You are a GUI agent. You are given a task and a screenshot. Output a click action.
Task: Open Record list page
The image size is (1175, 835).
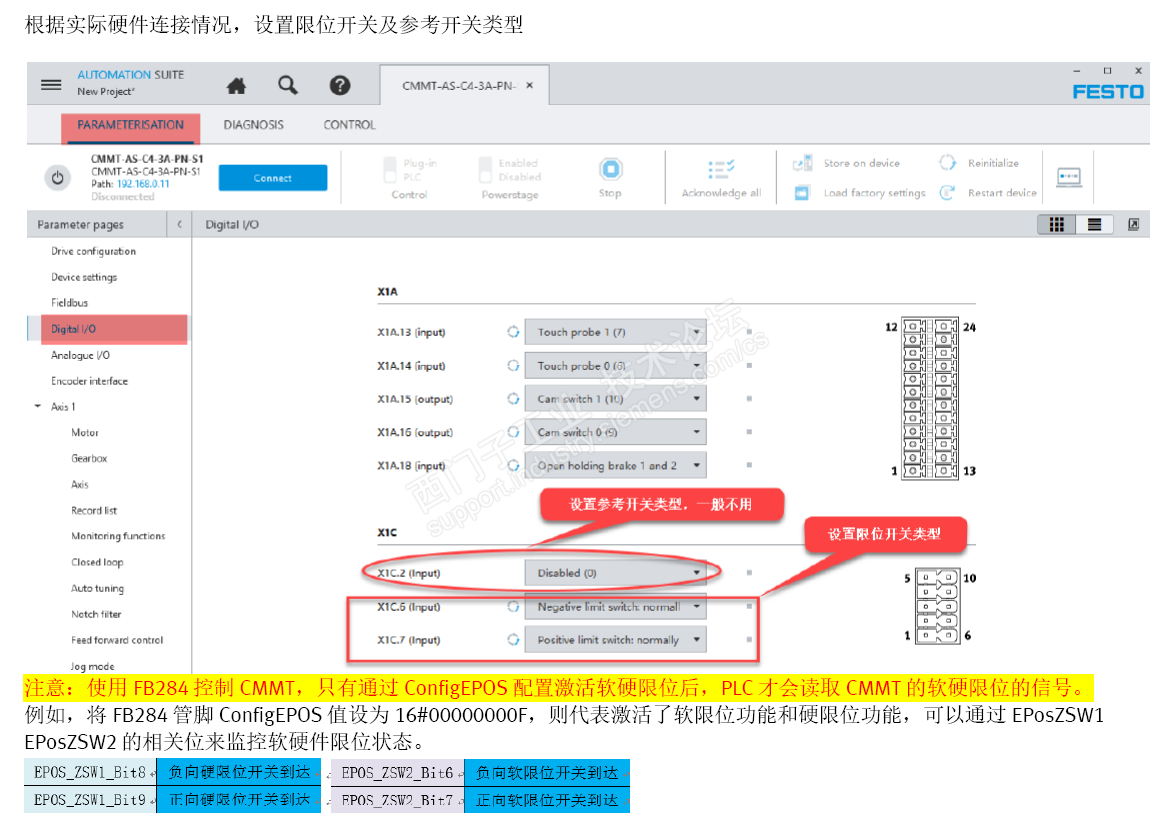[94, 510]
